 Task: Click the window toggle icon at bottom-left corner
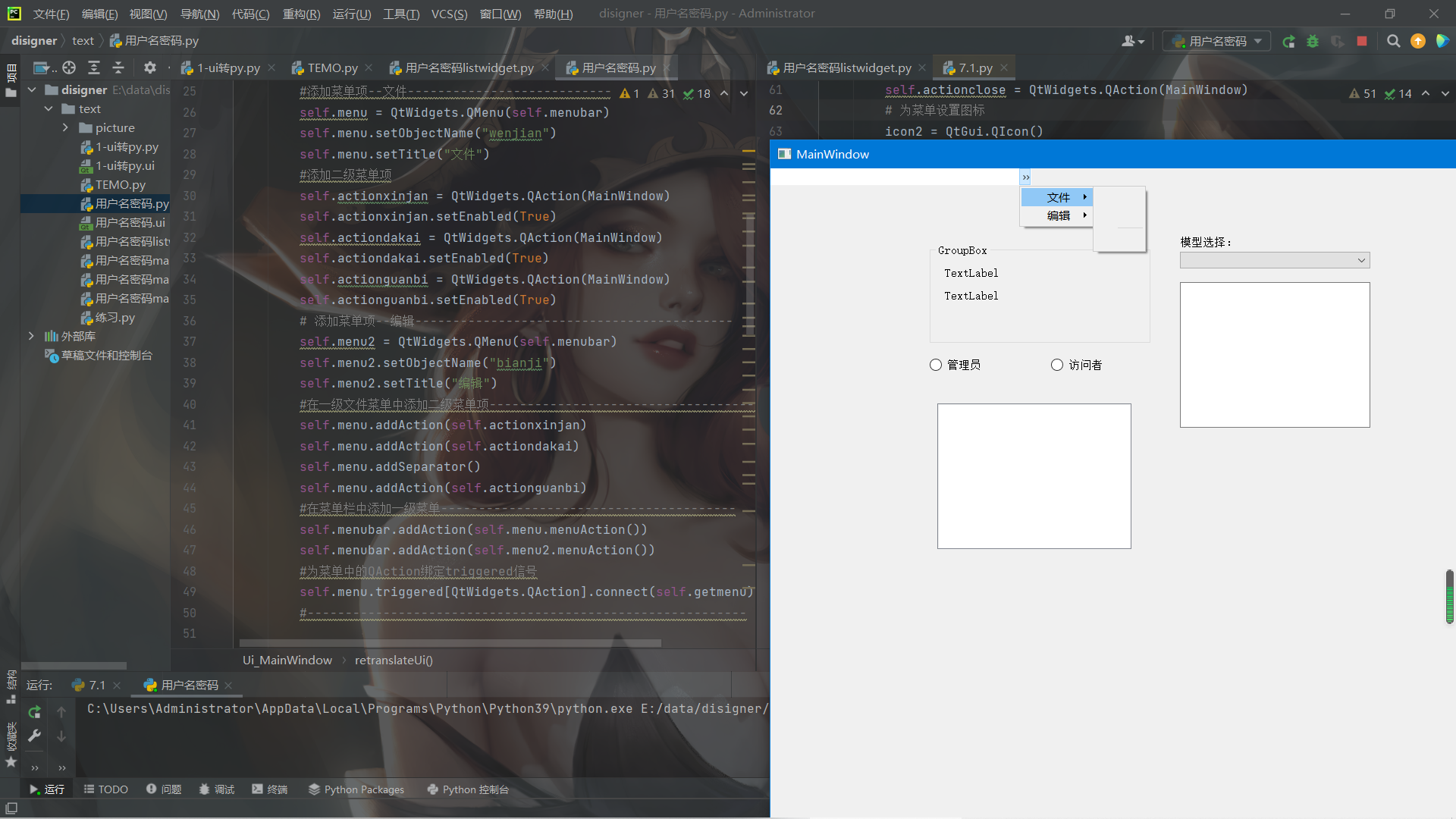pos(11,809)
